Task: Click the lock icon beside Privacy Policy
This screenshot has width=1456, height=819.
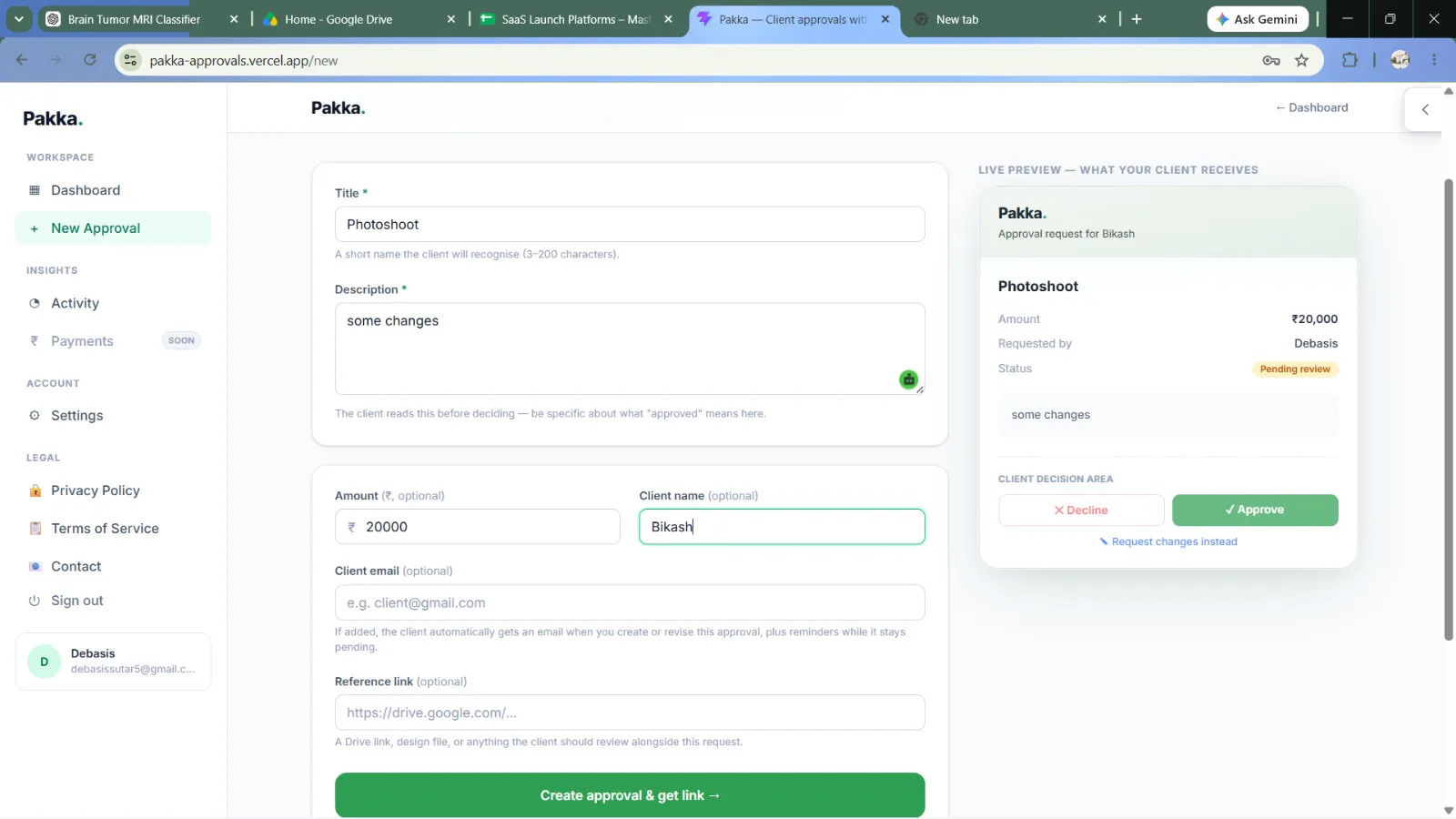Action: click(x=35, y=490)
